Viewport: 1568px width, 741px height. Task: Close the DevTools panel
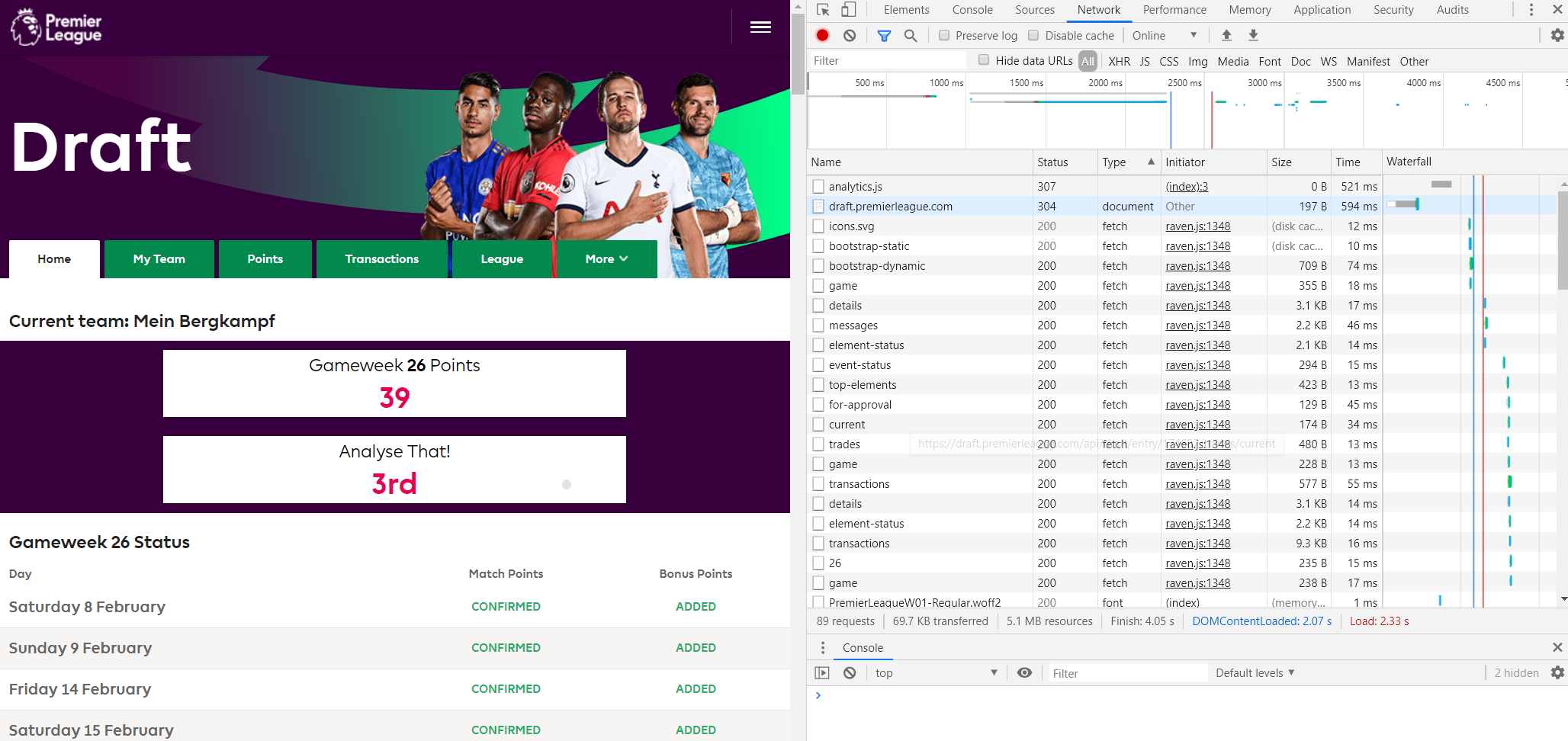tap(1557, 10)
